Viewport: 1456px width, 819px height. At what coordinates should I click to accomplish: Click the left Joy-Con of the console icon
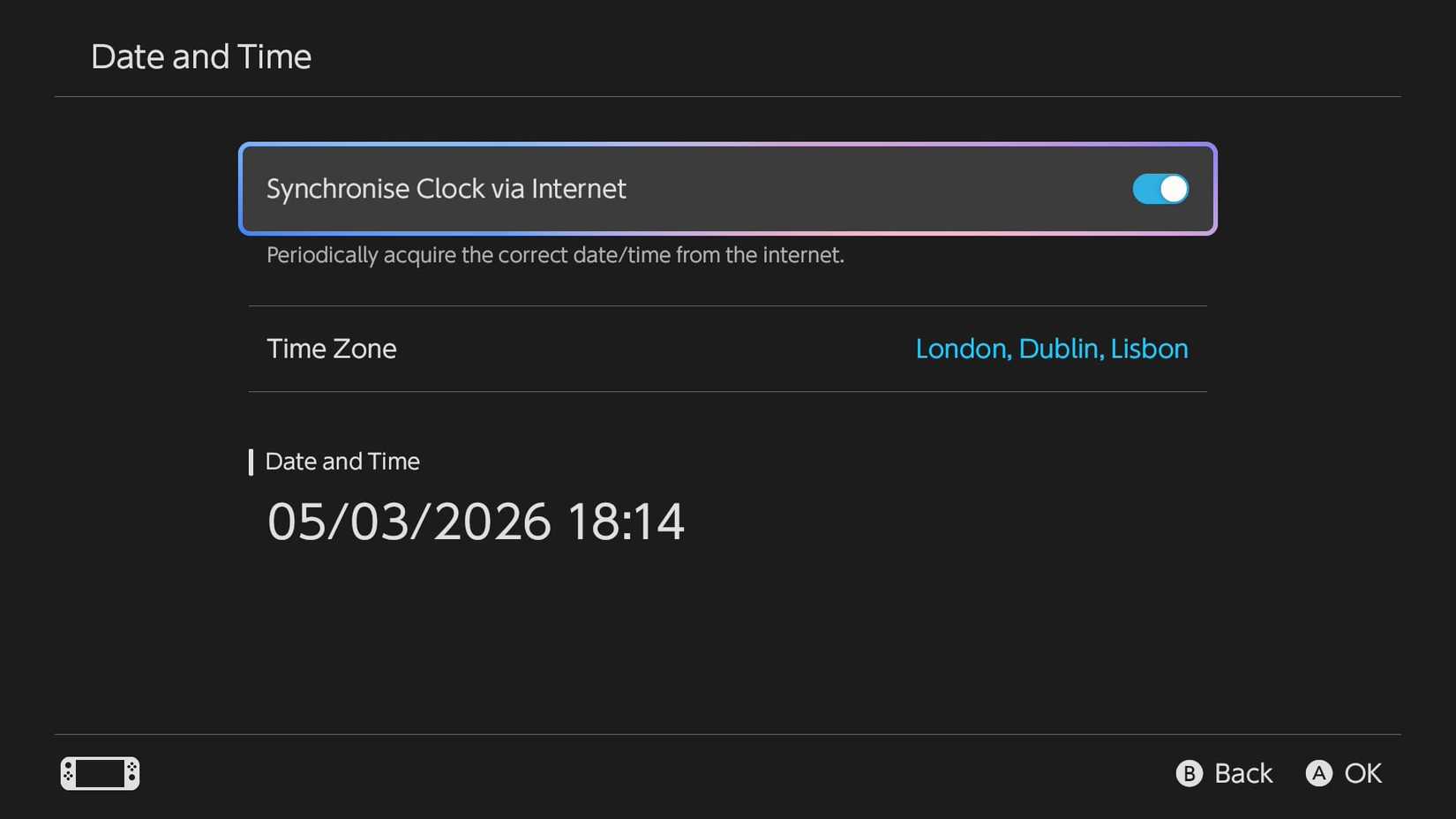click(x=68, y=773)
